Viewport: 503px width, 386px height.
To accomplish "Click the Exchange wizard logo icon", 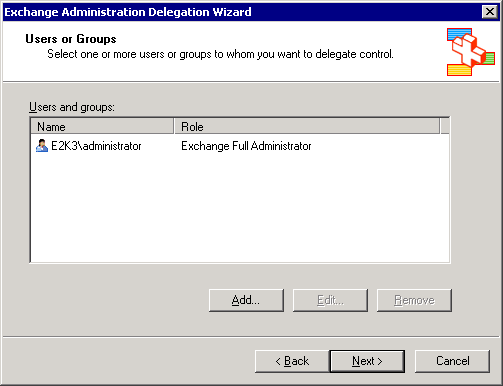I will point(471,52).
